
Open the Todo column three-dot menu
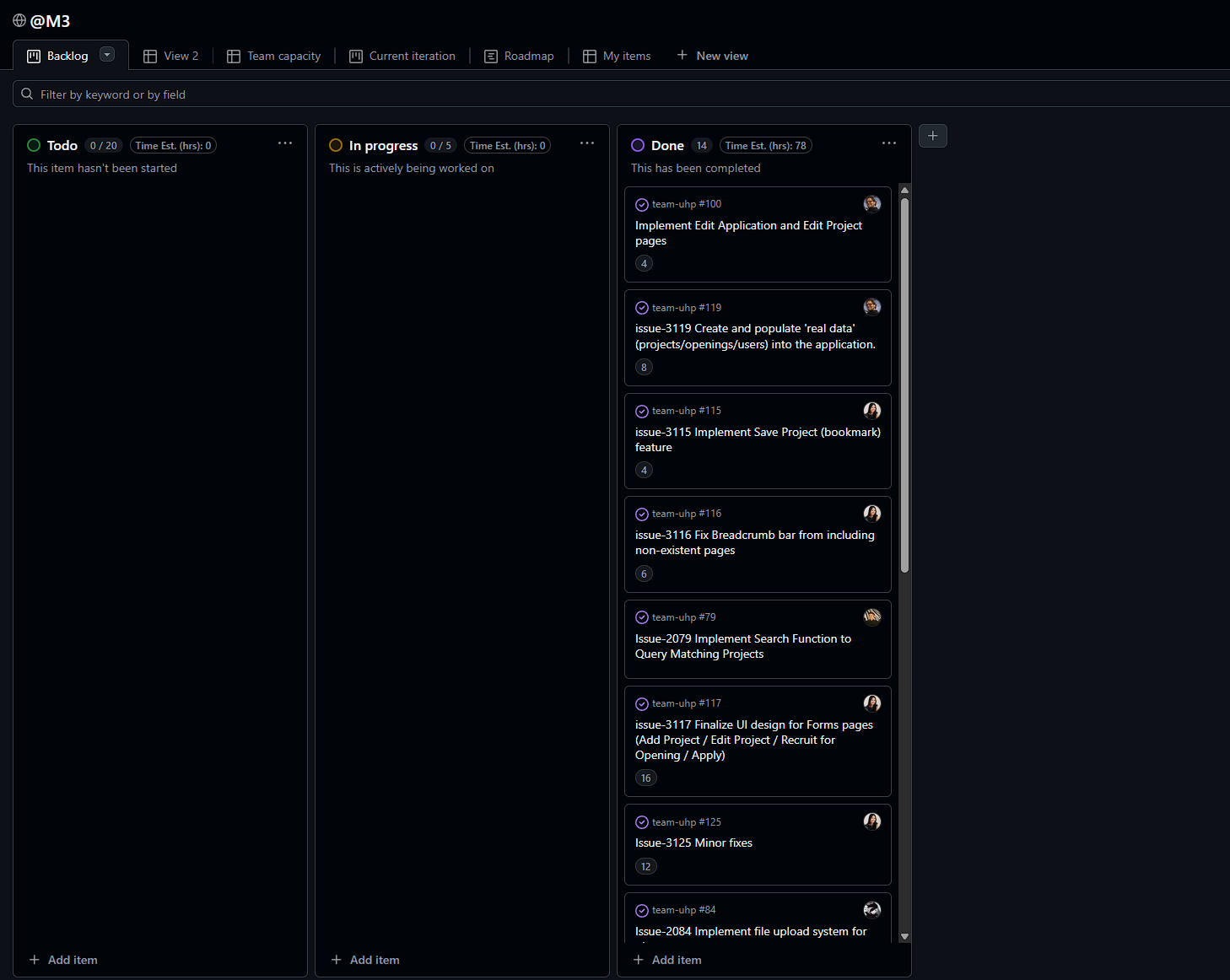tap(285, 143)
